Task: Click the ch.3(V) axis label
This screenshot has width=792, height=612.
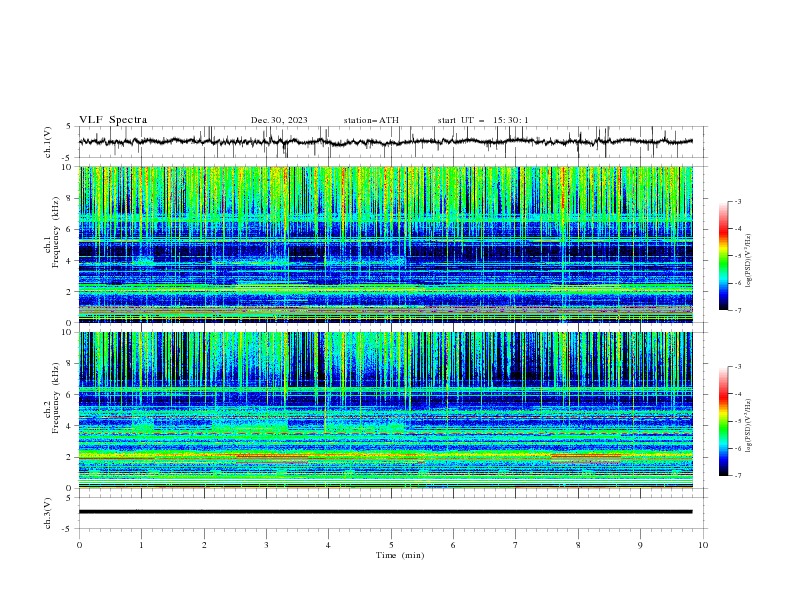Action: tap(48, 513)
